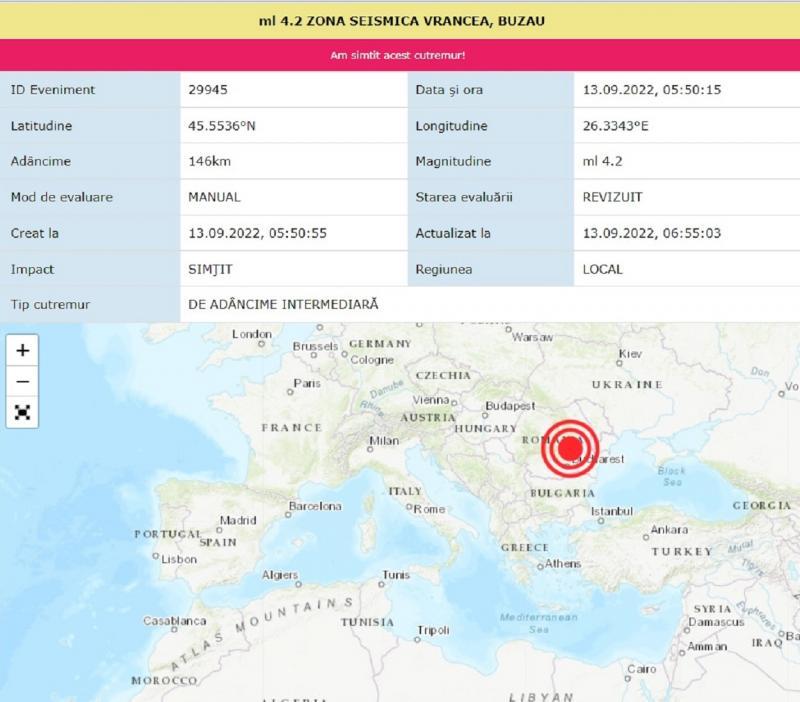
Task: Click the Actualizat la timestamp 06:55:03
Action: pyautogui.click(x=651, y=233)
